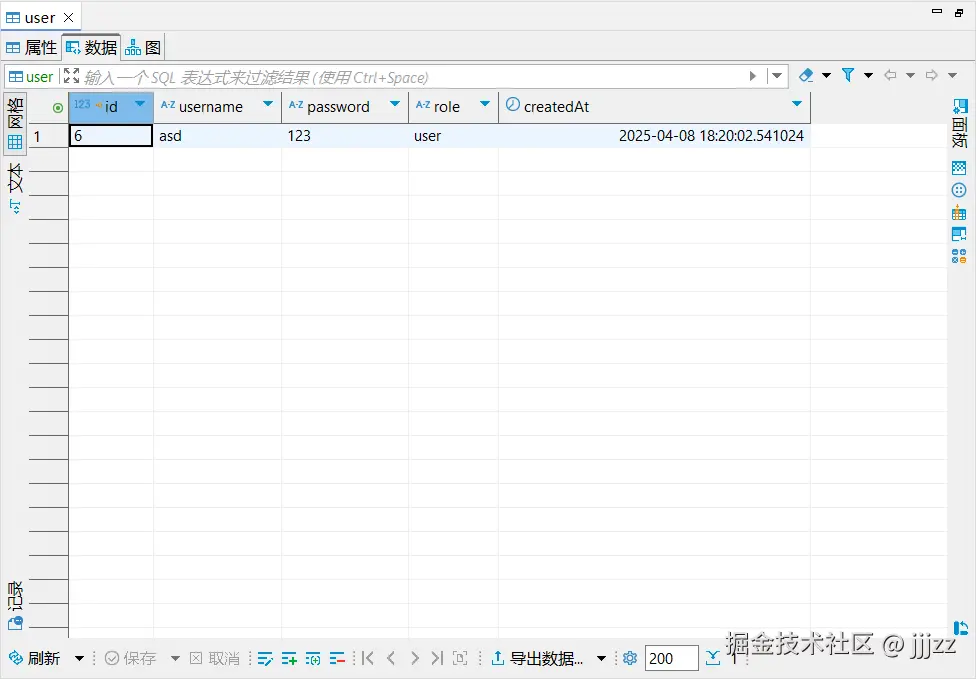This screenshot has height=679, width=976.
Task: Expand the dropdown next to 刷新 refresh
Action: [79, 658]
